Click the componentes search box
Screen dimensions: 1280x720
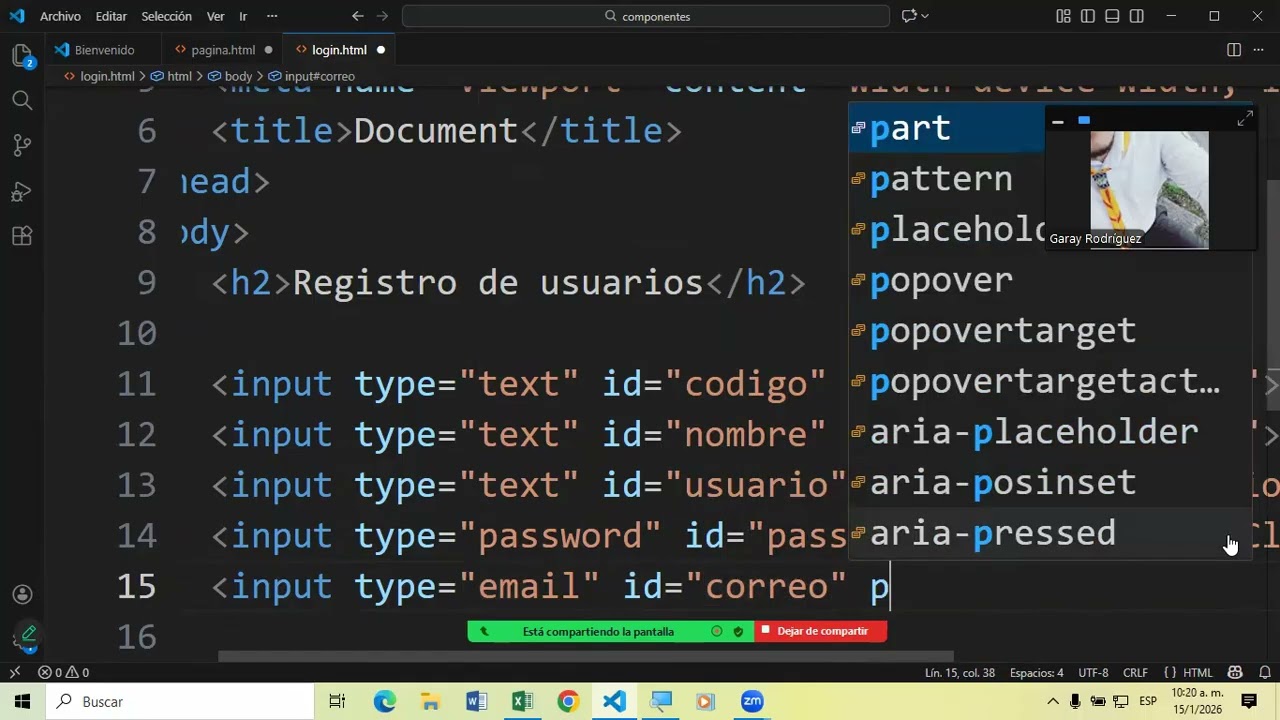[646, 16]
